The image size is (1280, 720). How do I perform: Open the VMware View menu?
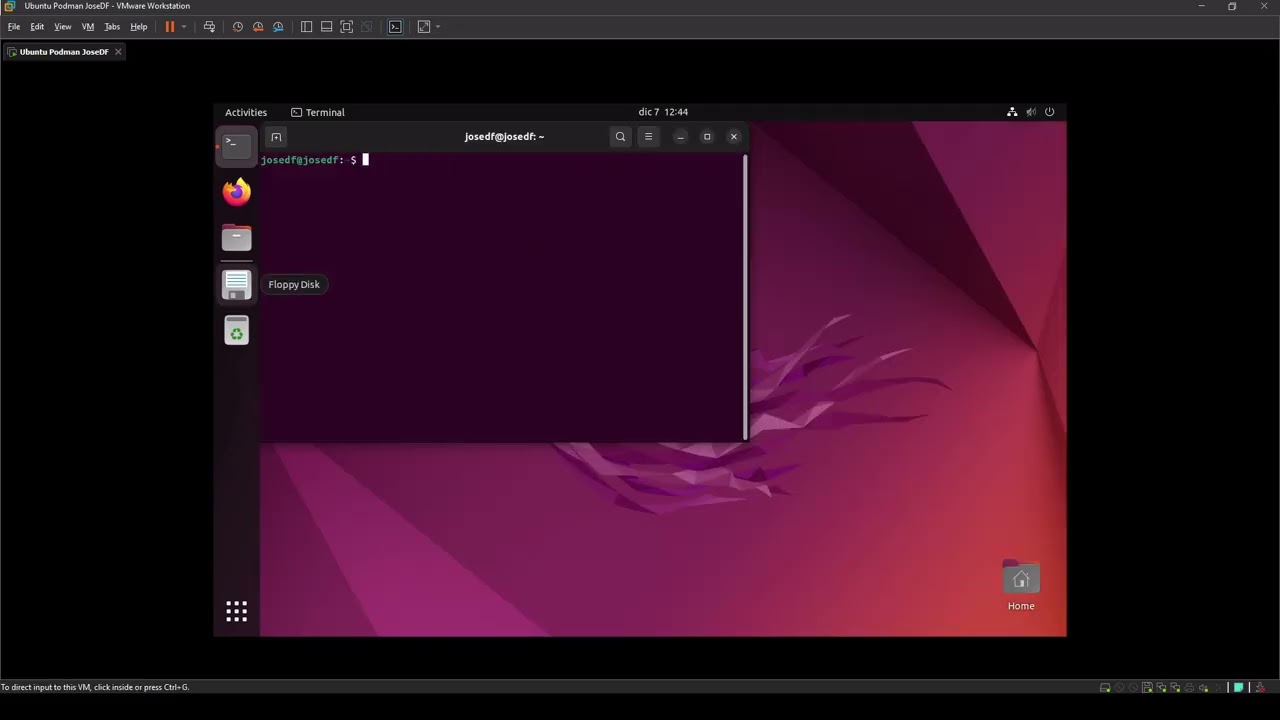(x=63, y=27)
